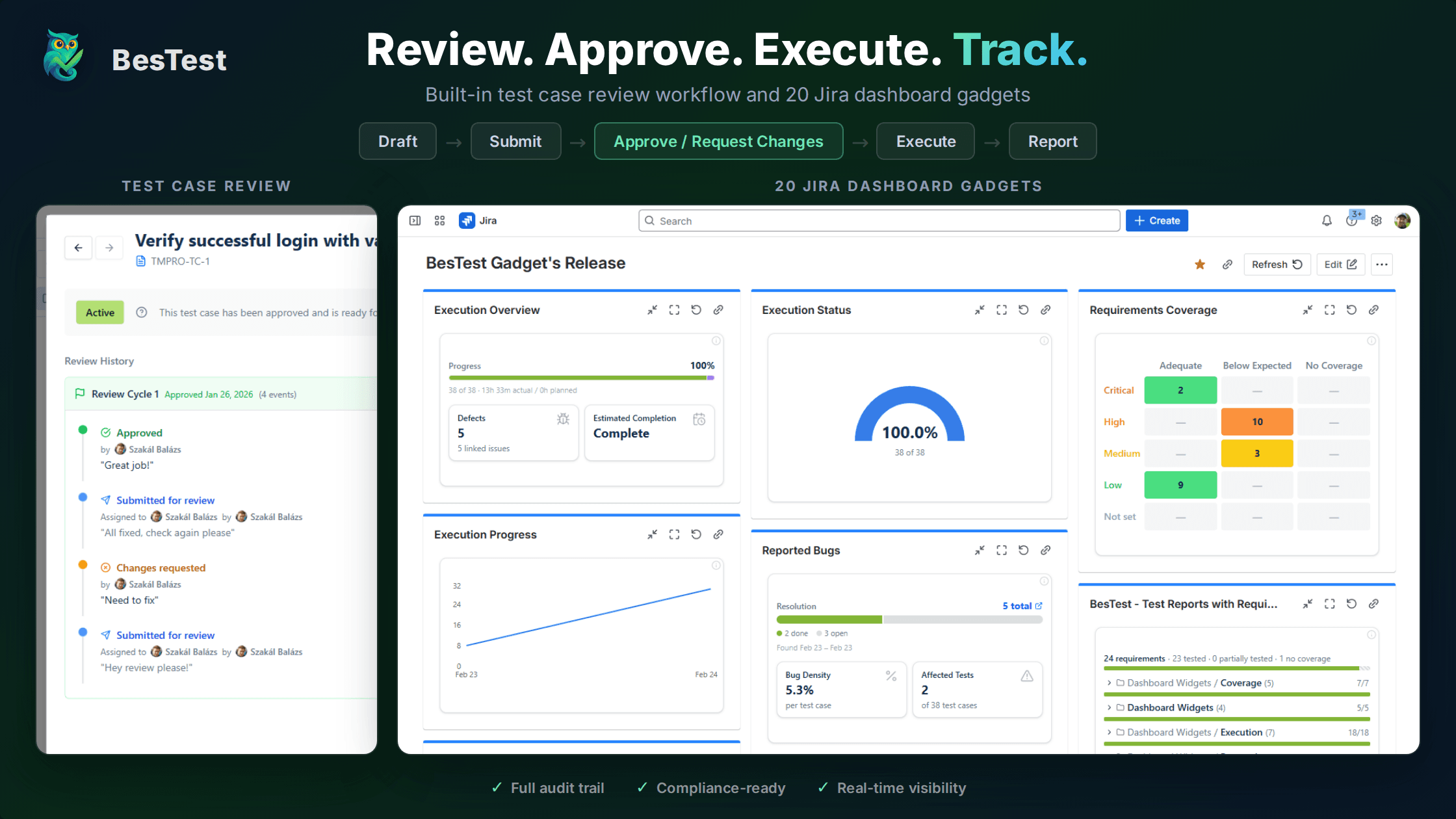1456x819 pixels.
Task: Expand the Dashboard Widgets (4) requirement group
Action: tap(1109, 707)
